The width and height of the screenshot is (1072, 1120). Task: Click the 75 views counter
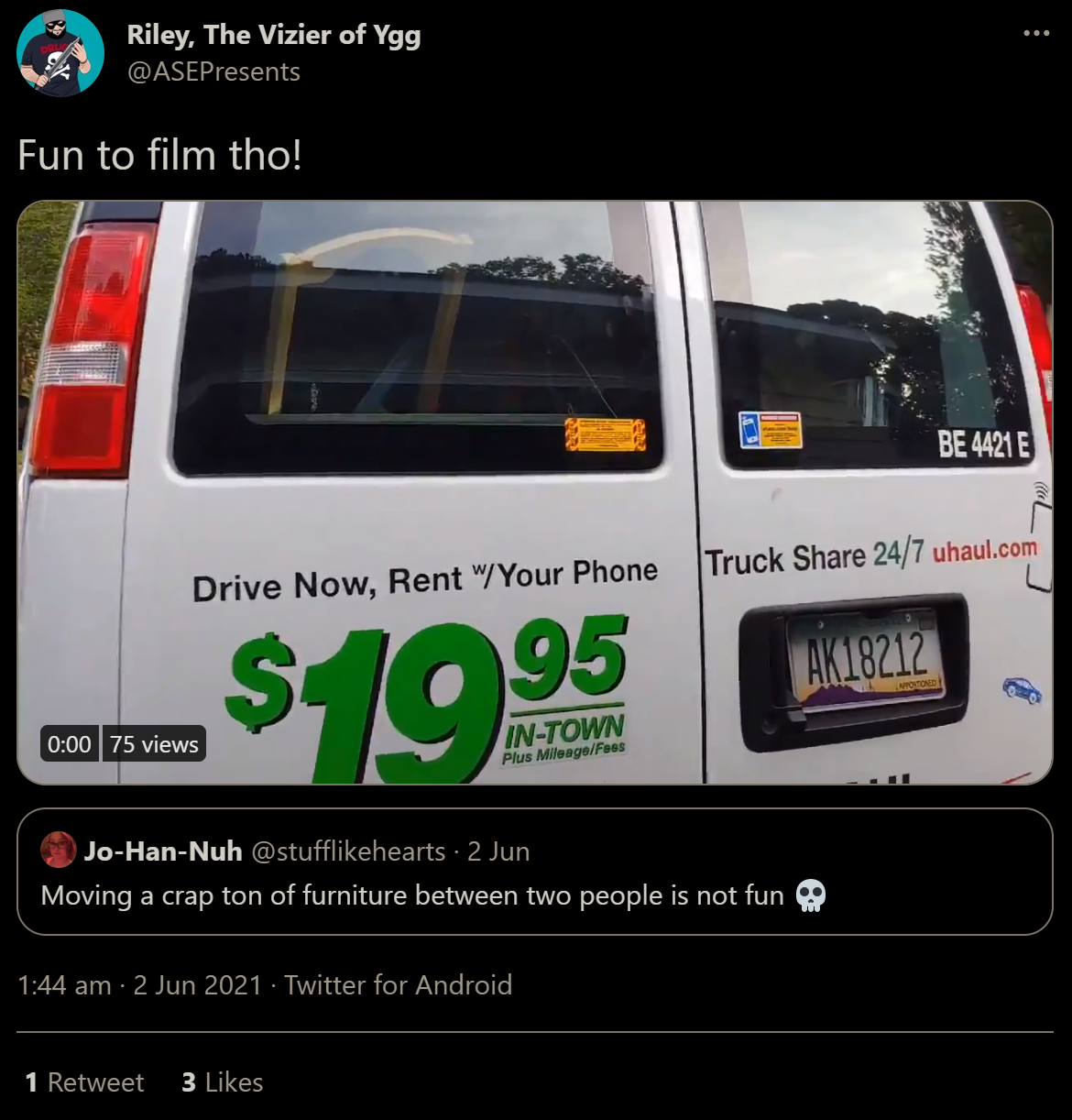click(154, 744)
